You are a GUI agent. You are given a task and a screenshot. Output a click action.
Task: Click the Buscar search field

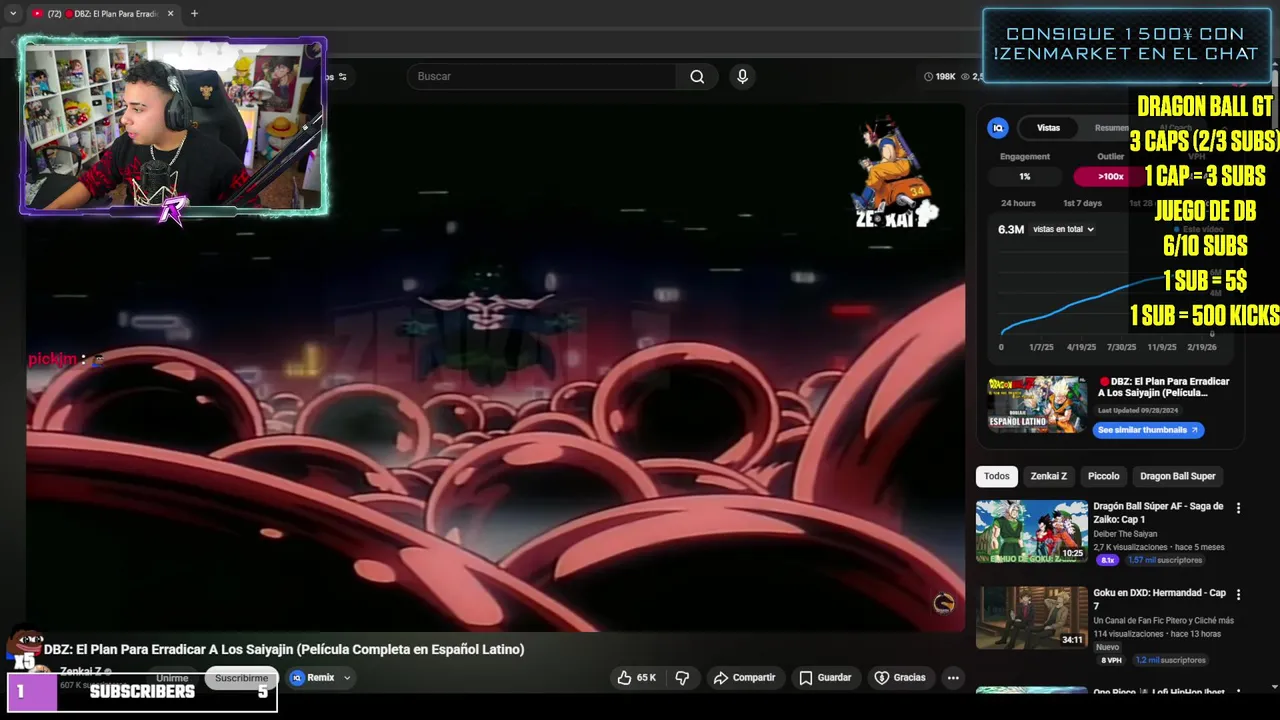pyautogui.click(x=542, y=76)
